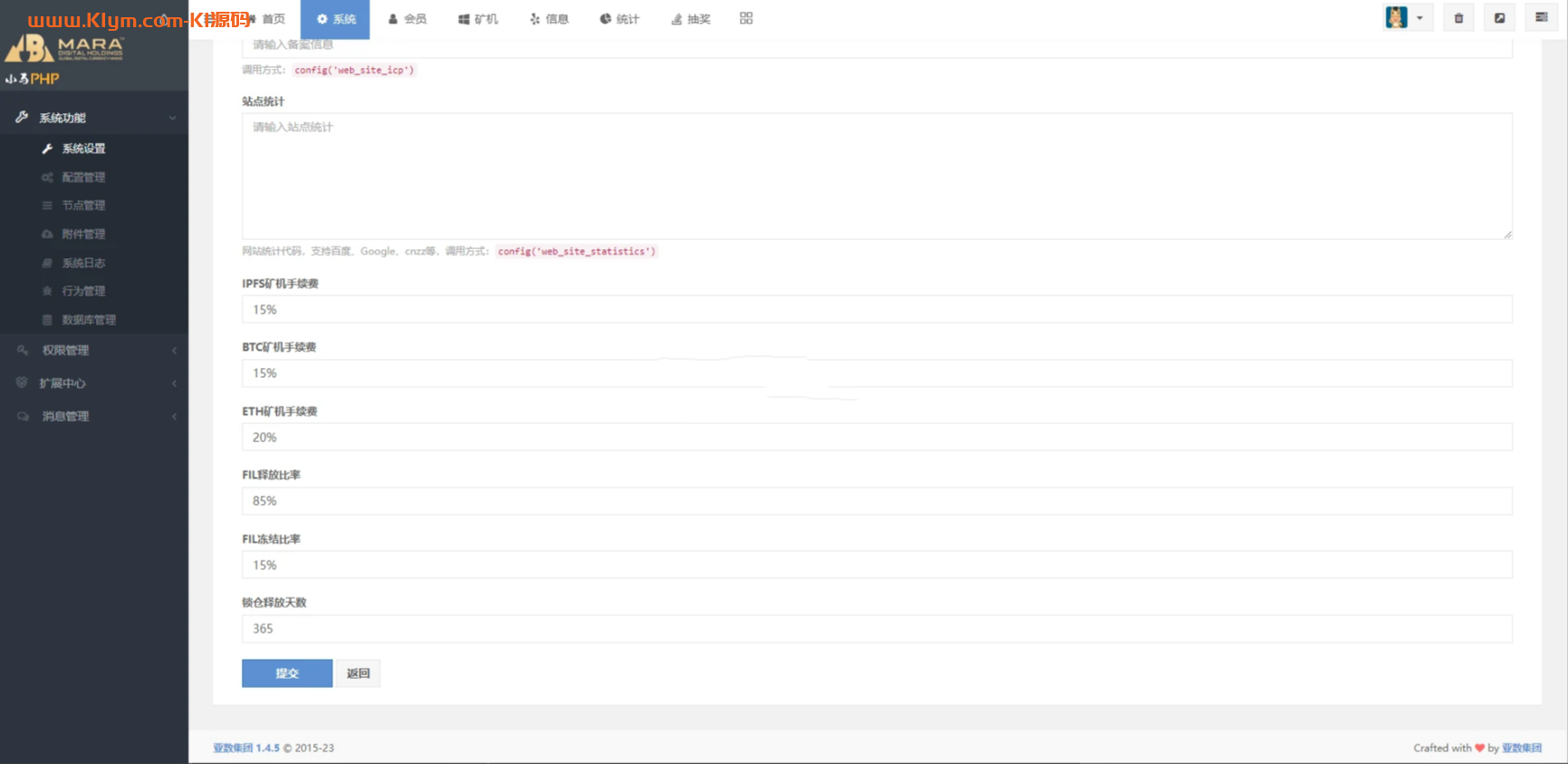The width and height of the screenshot is (1568, 764).
Task: Select the 系统 tab in top navigation
Action: 335,19
